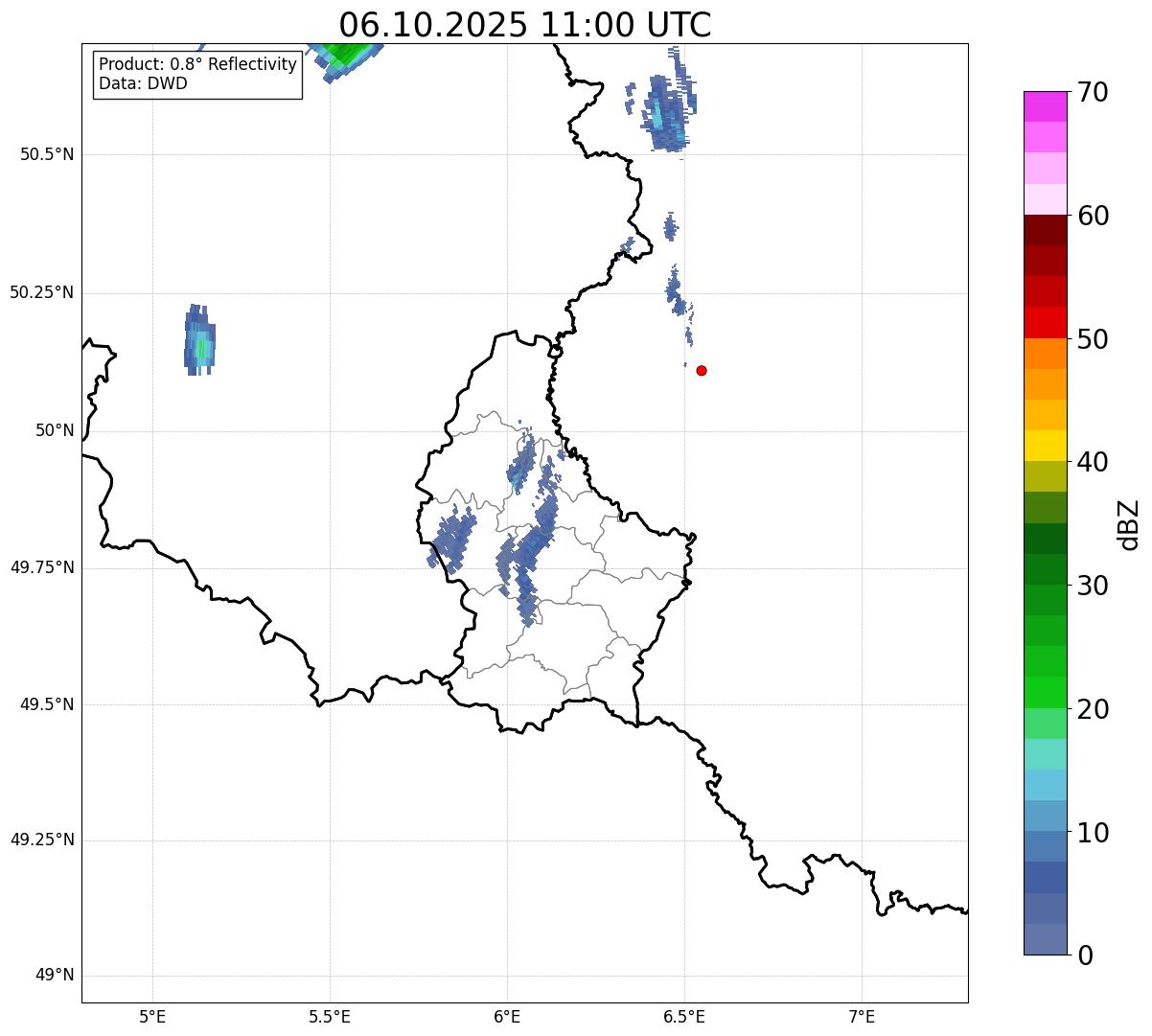Screen dimensions: 1152x1036
Task: Click 'Product: 0.8° Reflectivity' legend text
Action: 198,64
